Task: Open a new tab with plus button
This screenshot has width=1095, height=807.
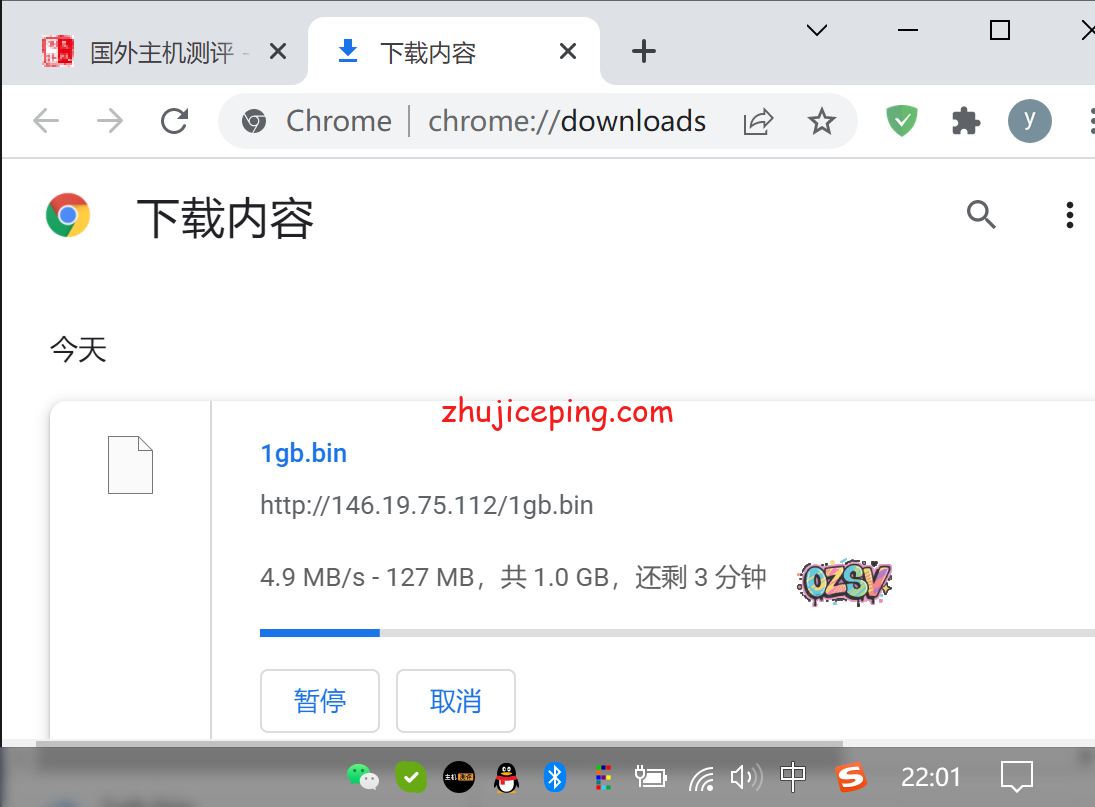Action: [x=644, y=52]
